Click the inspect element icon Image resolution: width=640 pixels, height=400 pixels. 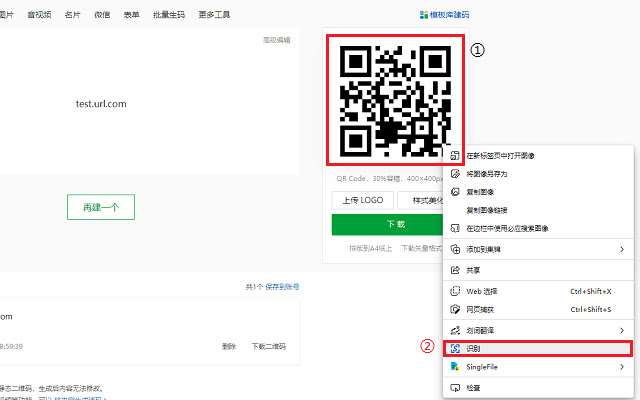(x=455, y=388)
